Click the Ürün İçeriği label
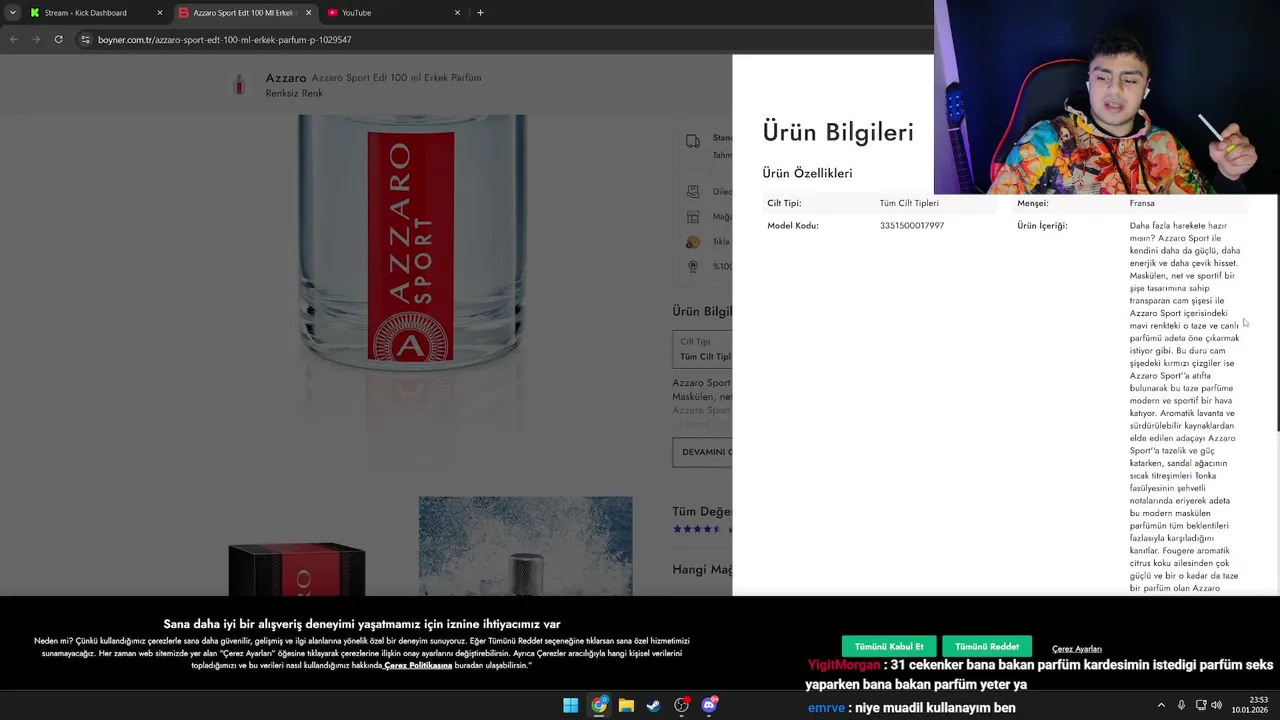The image size is (1280, 720). [1042, 226]
